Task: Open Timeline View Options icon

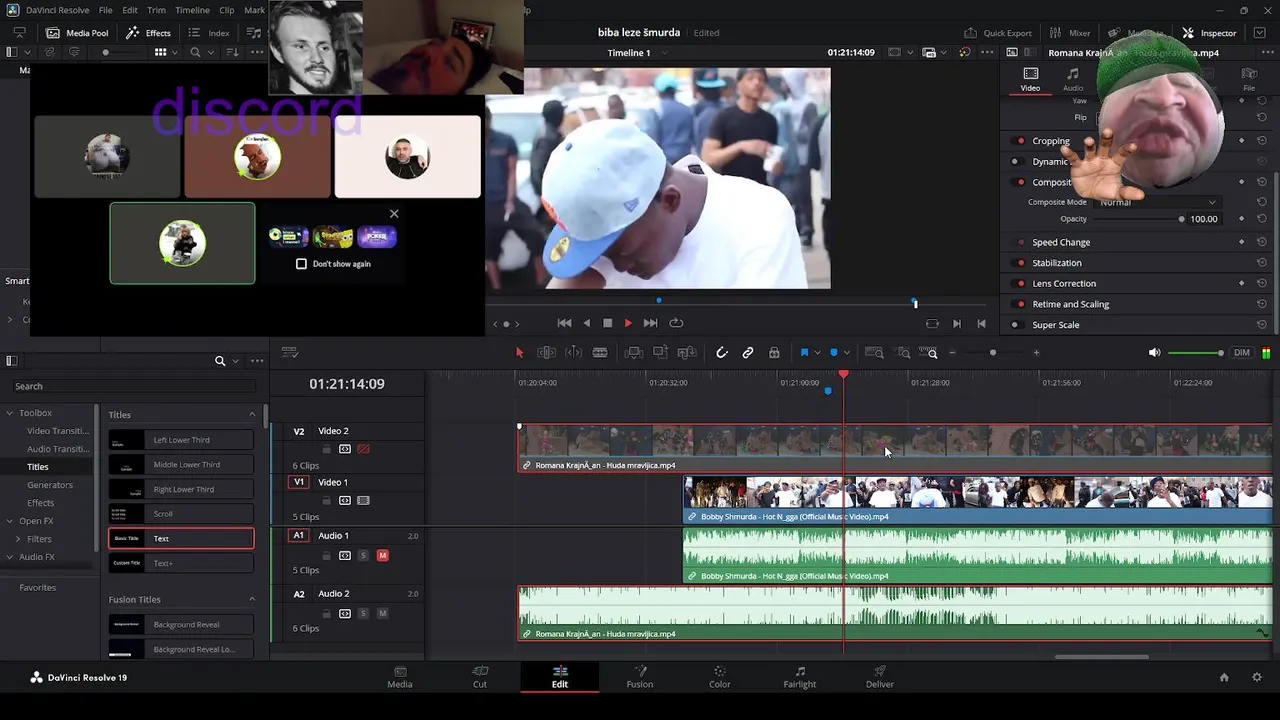Action: point(290,352)
